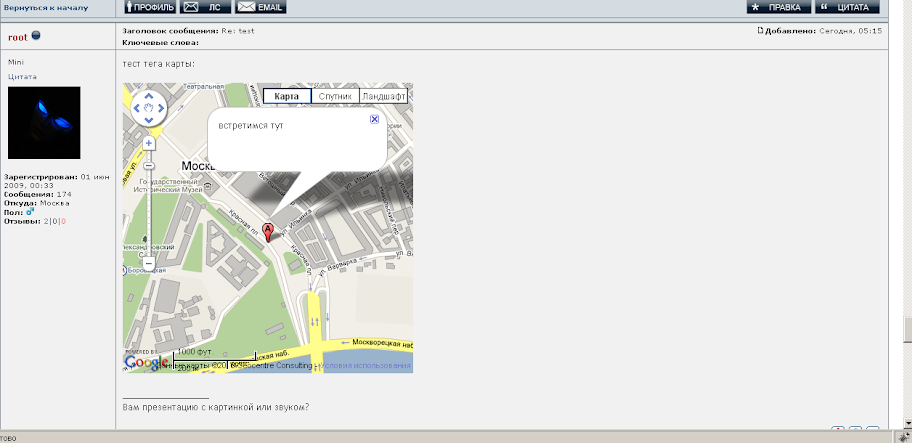Quote post with ЦИТАТА button

[847, 7]
